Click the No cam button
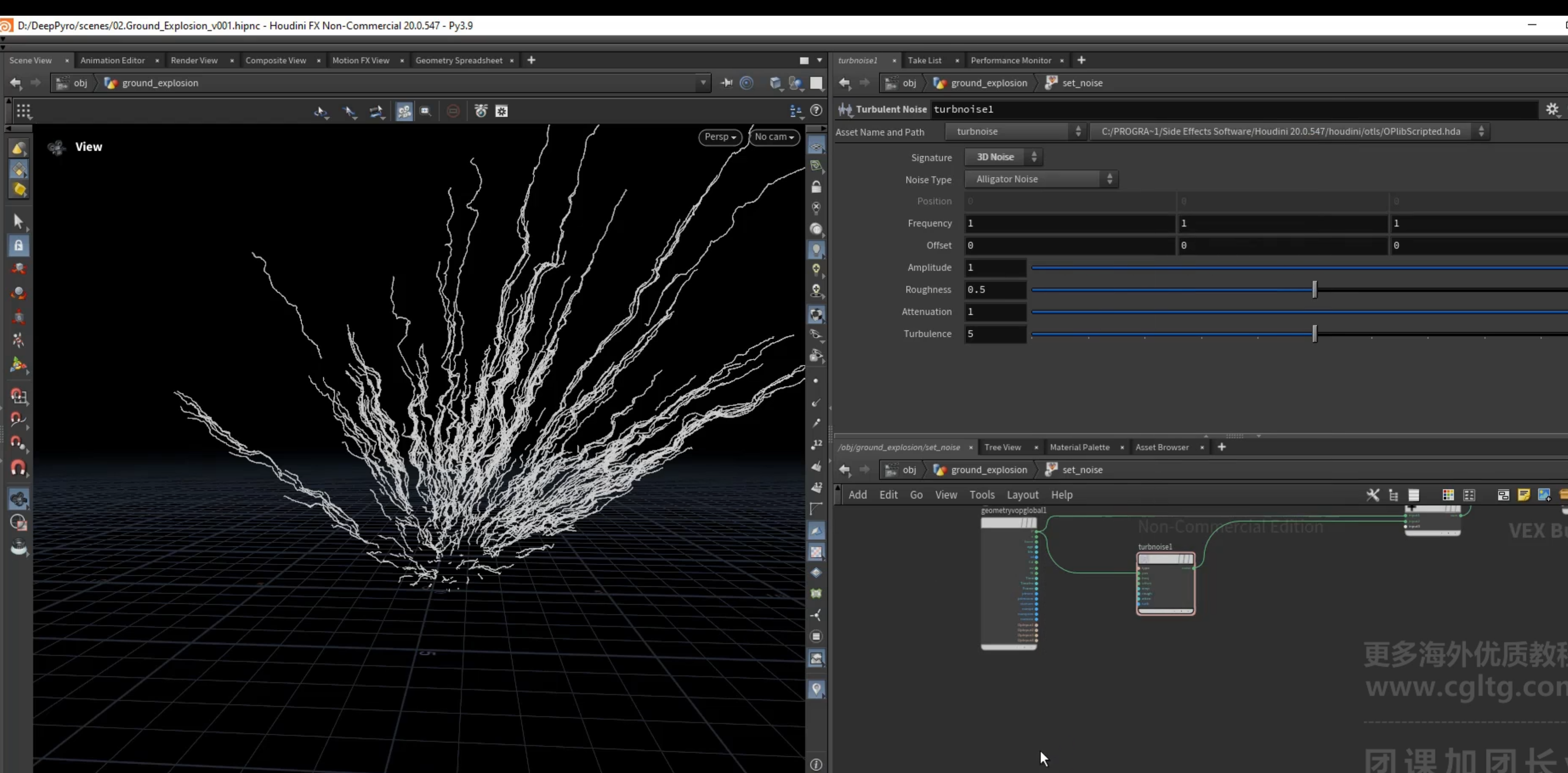This screenshot has height=773, width=1568. [x=774, y=137]
